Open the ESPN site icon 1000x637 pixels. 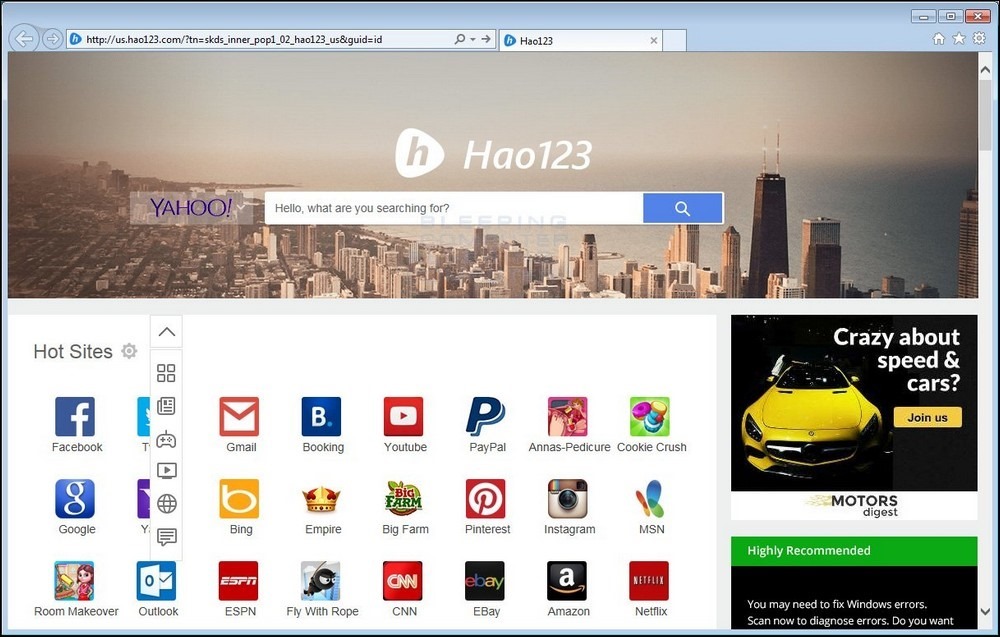pyautogui.click(x=239, y=581)
